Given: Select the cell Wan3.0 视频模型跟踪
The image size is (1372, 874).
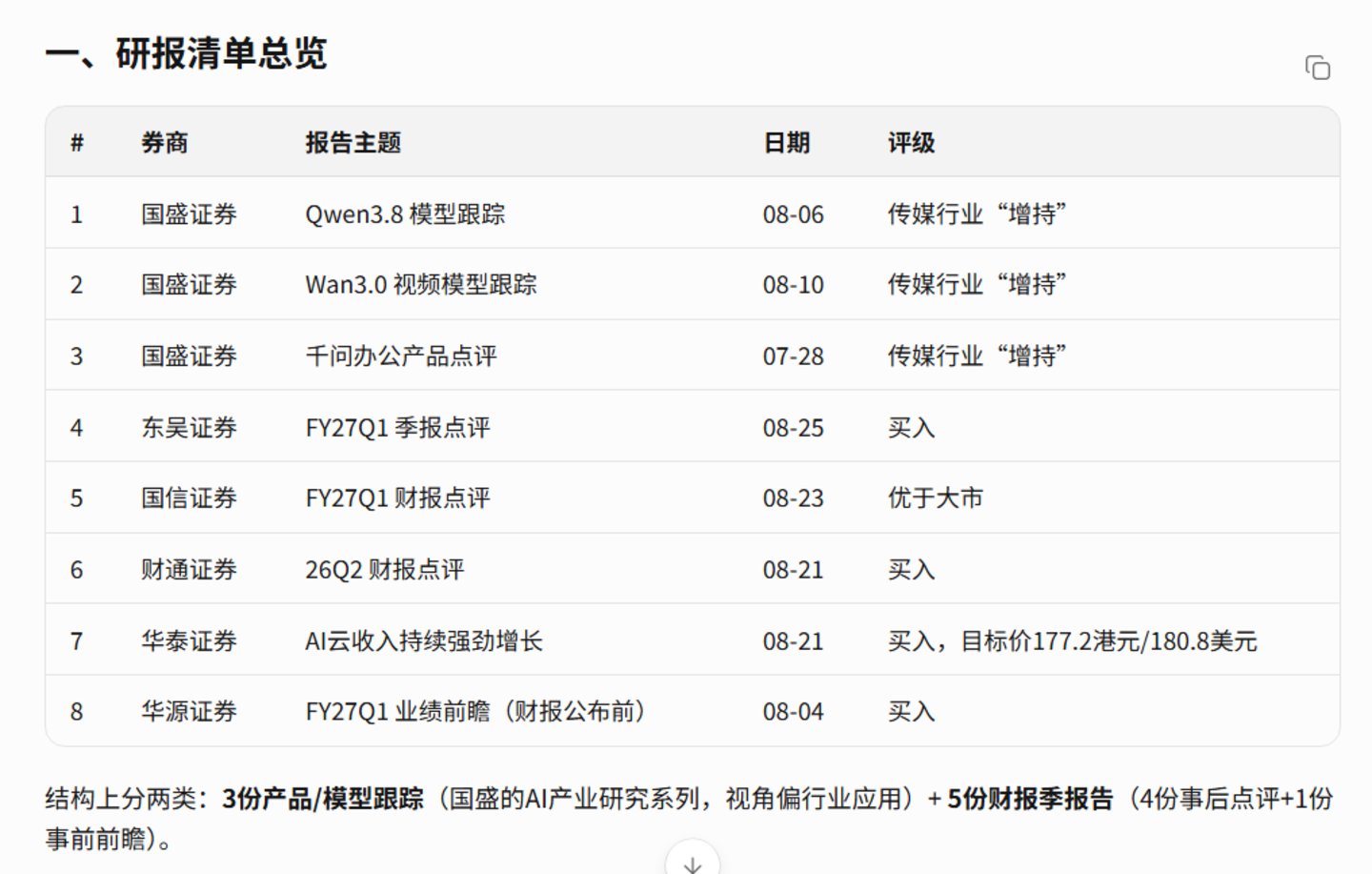Looking at the screenshot, I should 421,285.
